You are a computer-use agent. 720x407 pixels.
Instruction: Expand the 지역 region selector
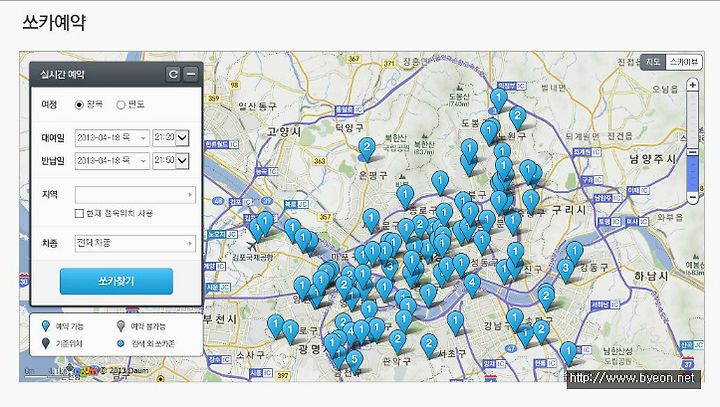(x=135, y=194)
